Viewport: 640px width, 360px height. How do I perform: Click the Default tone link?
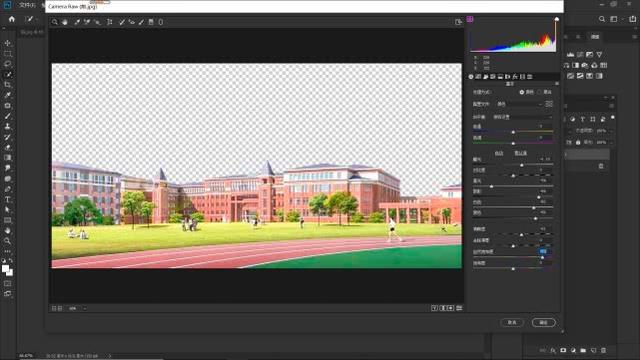click(520, 153)
